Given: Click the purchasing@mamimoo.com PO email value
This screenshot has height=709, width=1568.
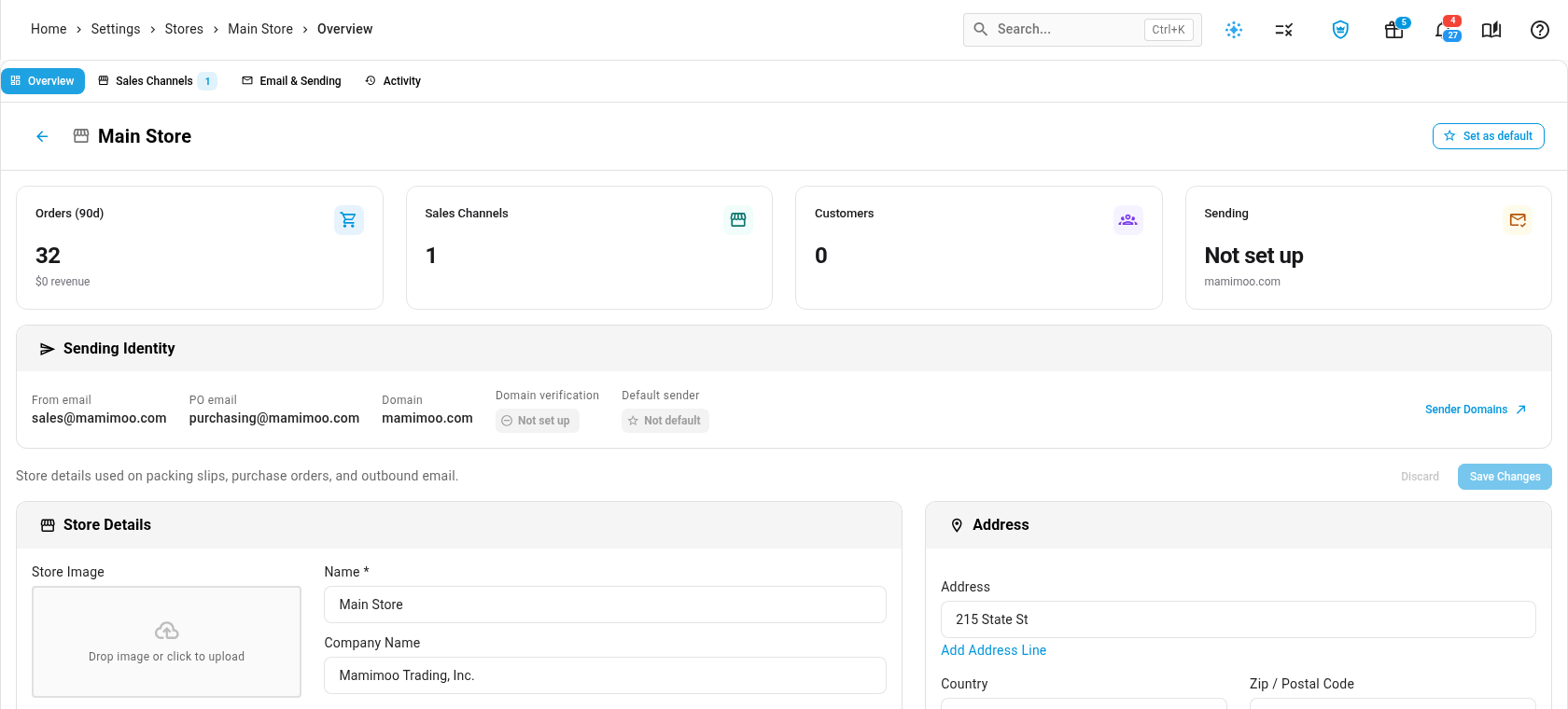Looking at the screenshot, I should tap(274, 418).
